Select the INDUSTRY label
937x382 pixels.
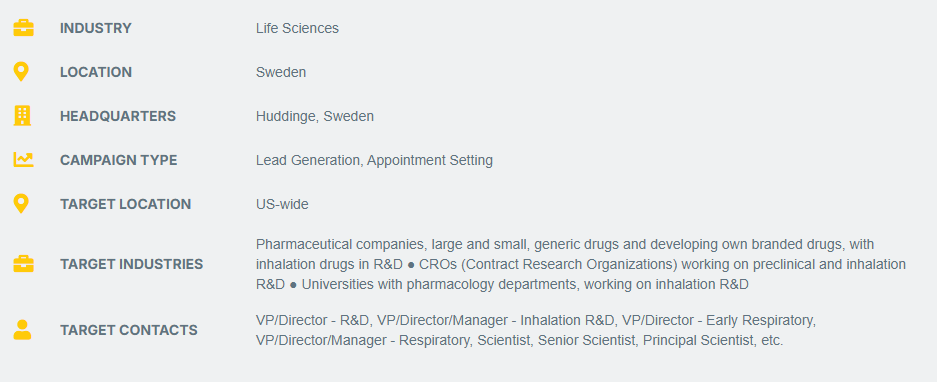(96, 28)
